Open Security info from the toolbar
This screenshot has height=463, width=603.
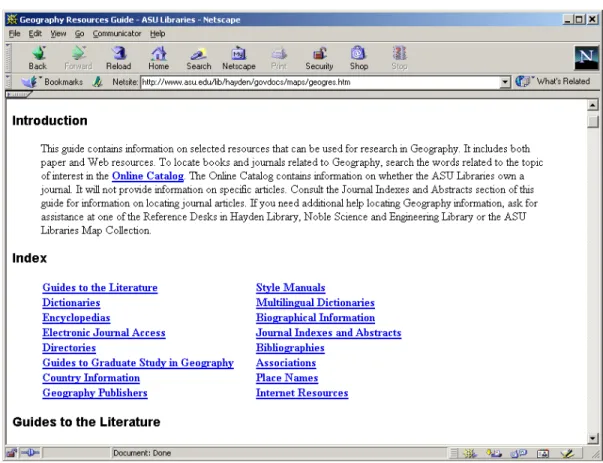319,58
